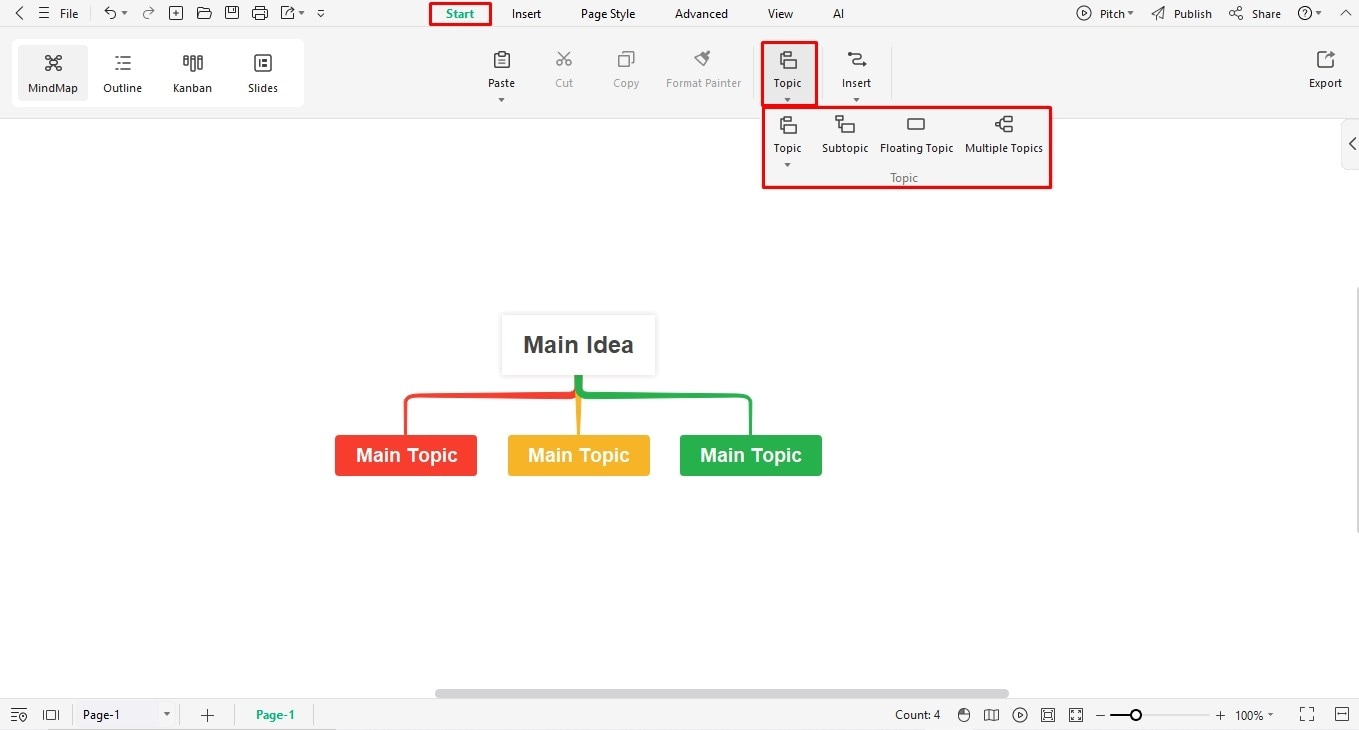Adjust the zoom slider handle

point(1136,715)
